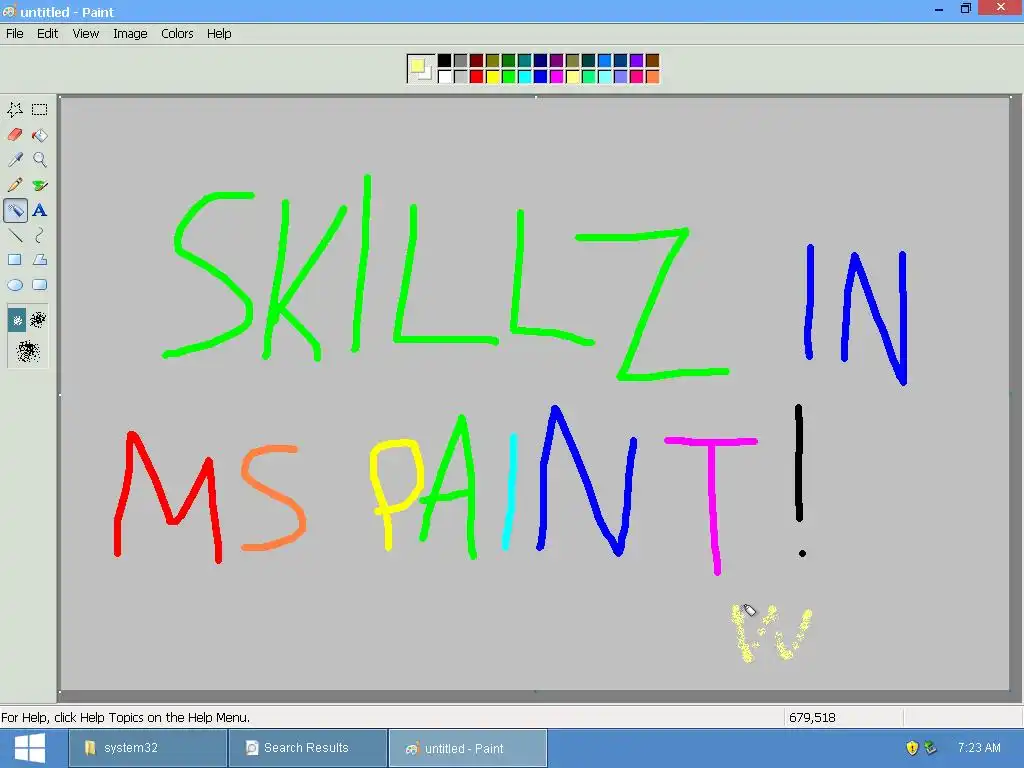Image resolution: width=1024 pixels, height=768 pixels.
Task: Pick the black color swatch
Action: point(445,61)
